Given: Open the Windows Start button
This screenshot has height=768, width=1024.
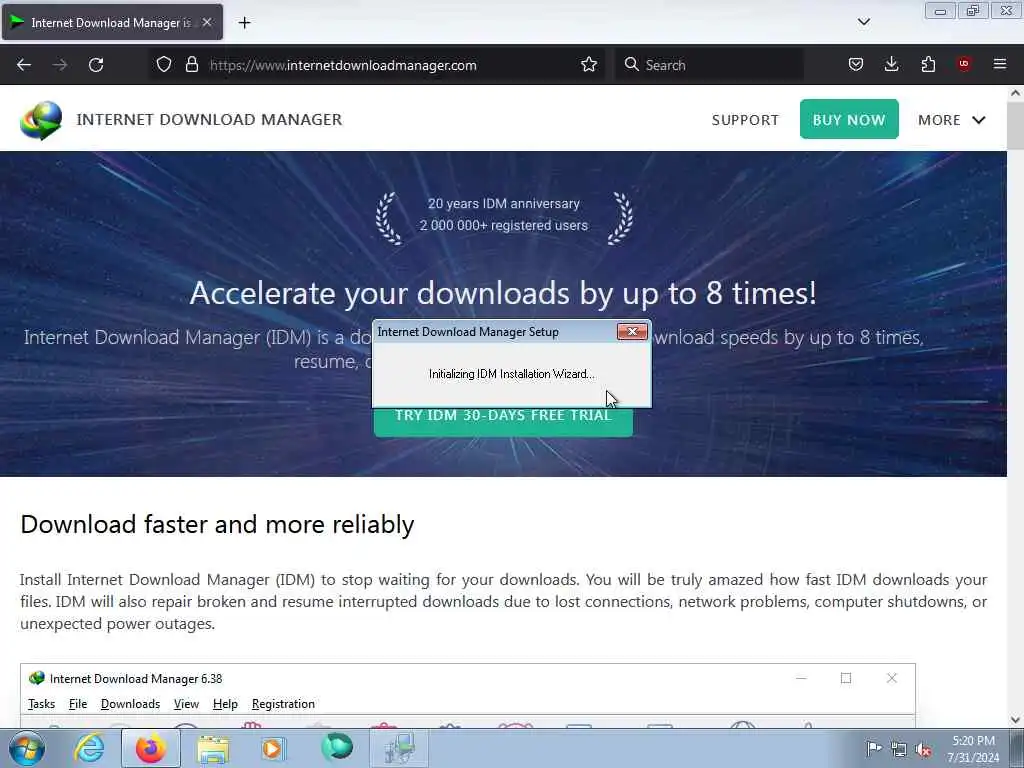Looking at the screenshot, I should click(27, 748).
